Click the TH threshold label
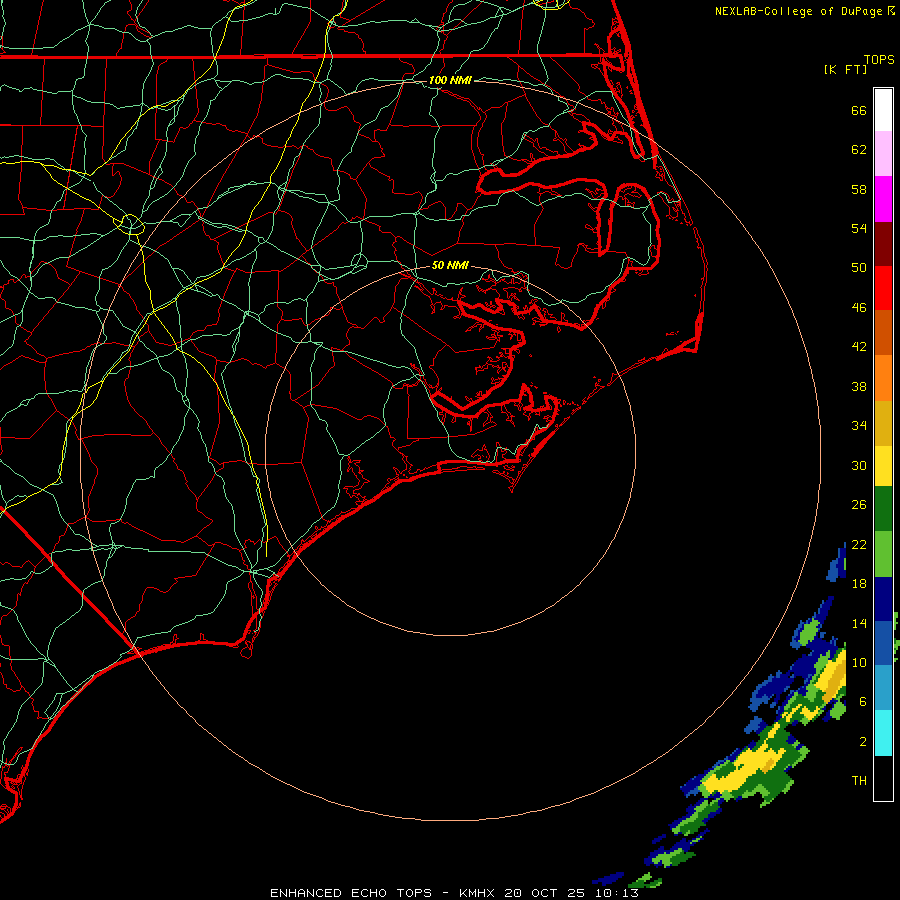 (x=859, y=781)
